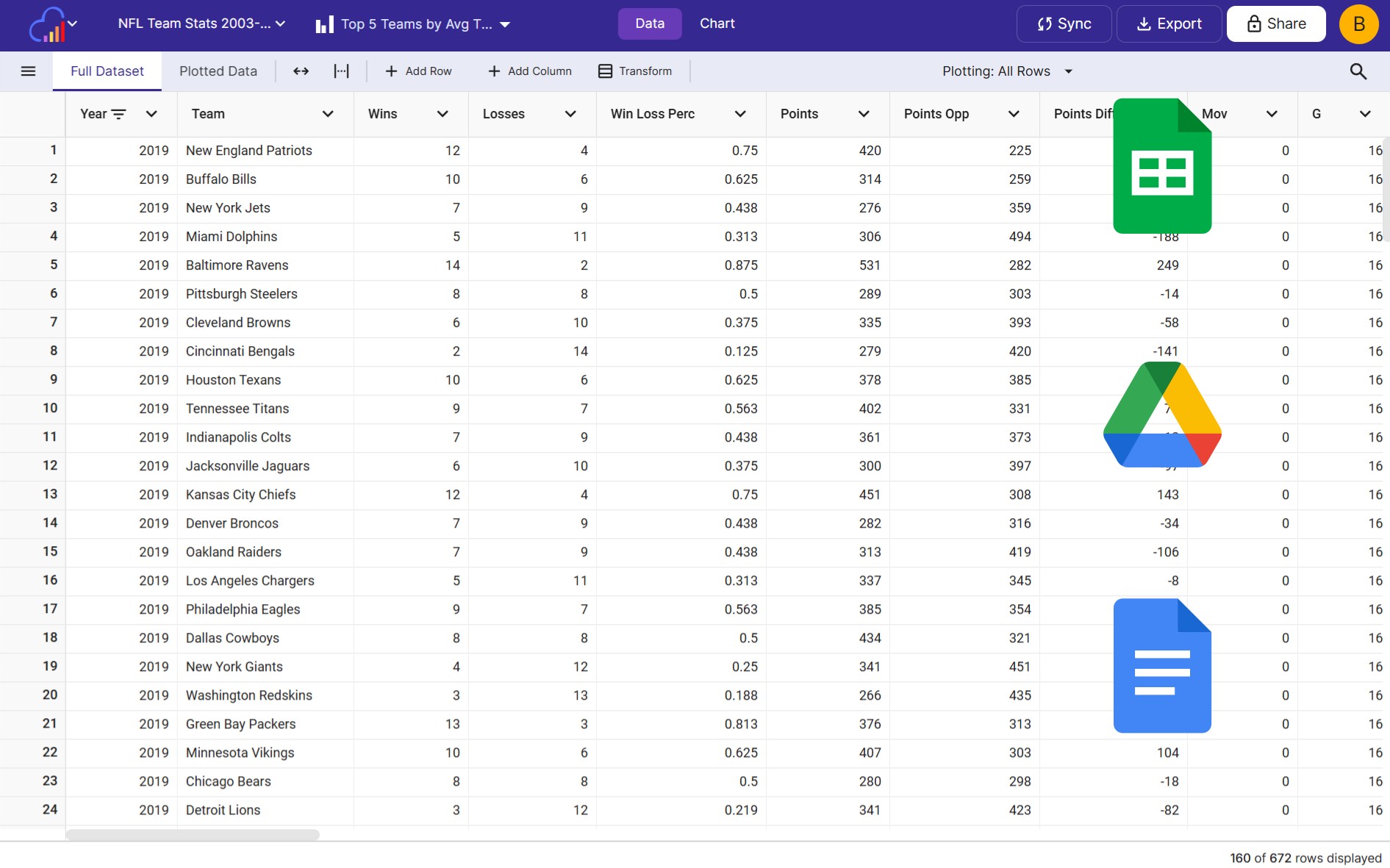Select the Detroit Lions cell
1390x868 pixels.
pyautogui.click(x=265, y=810)
